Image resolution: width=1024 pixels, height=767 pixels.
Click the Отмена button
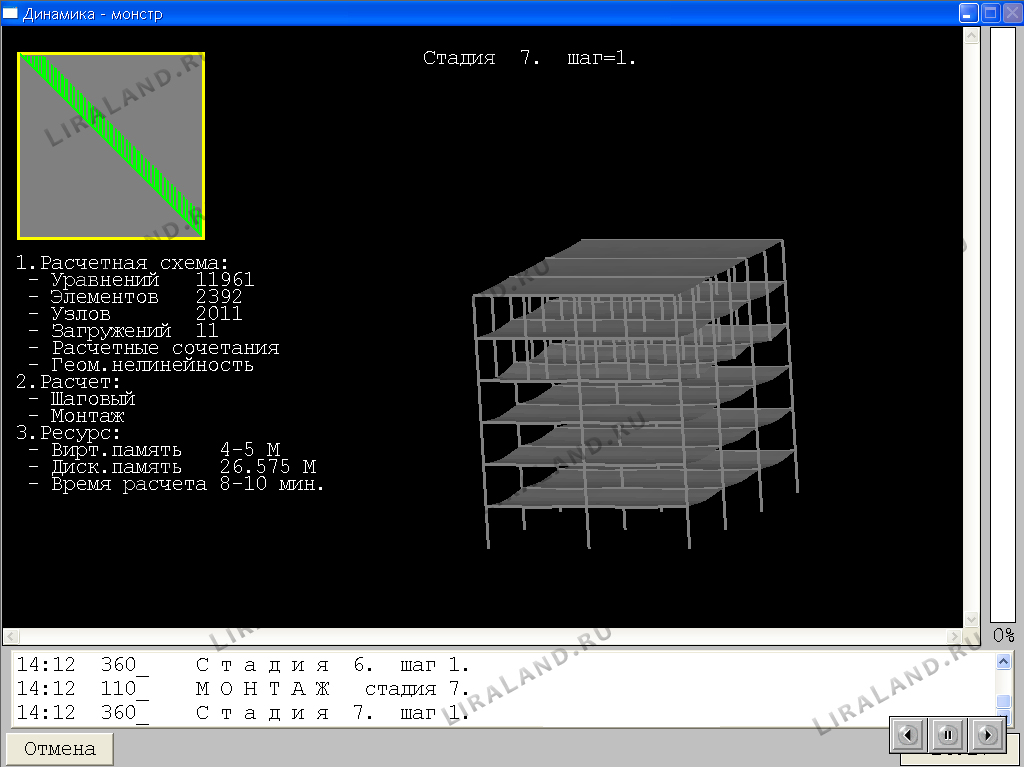tap(60, 749)
